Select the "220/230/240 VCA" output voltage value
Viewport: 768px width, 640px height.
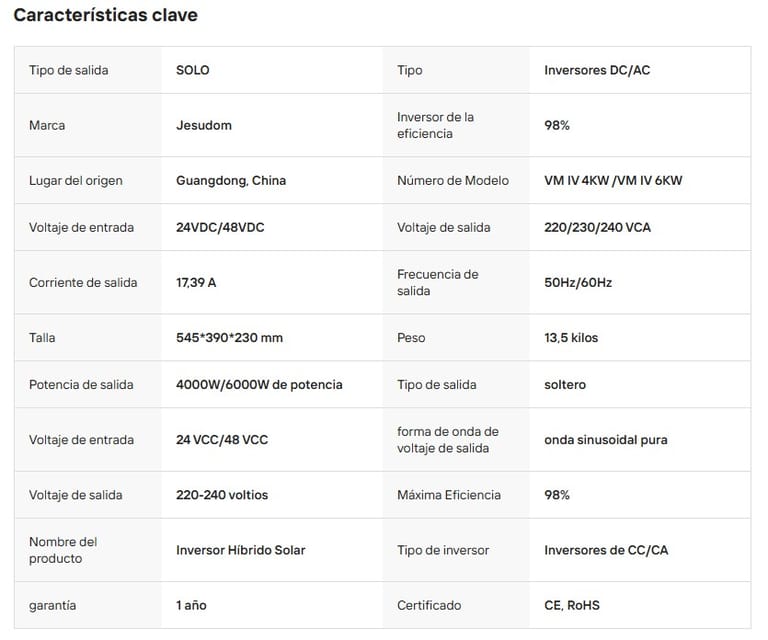[597, 227]
